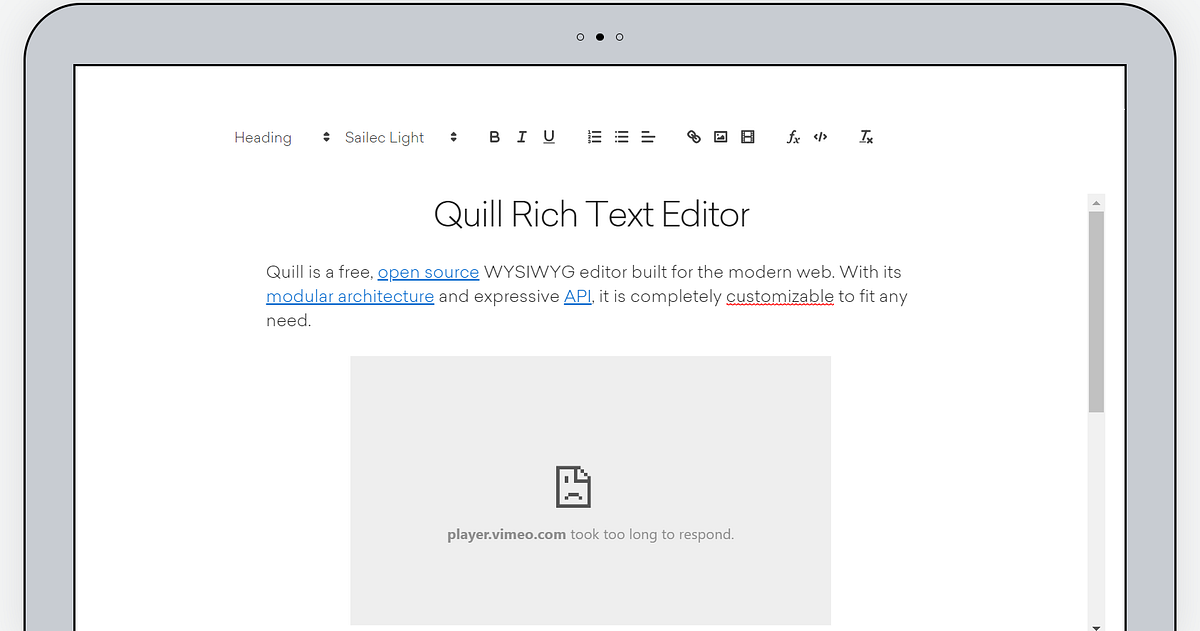
Task: Insert a video via the video icon
Action: coord(747,136)
